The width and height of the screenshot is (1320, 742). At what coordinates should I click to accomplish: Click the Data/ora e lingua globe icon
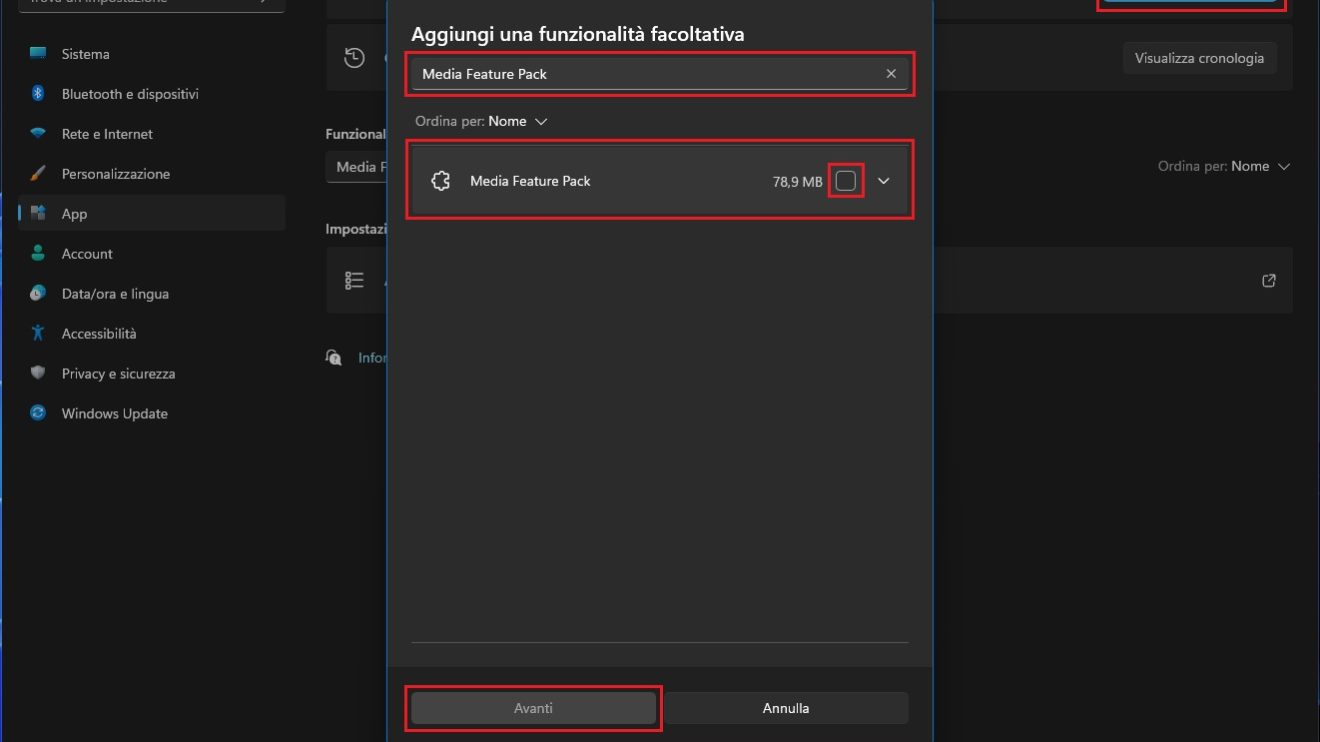click(38, 294)
